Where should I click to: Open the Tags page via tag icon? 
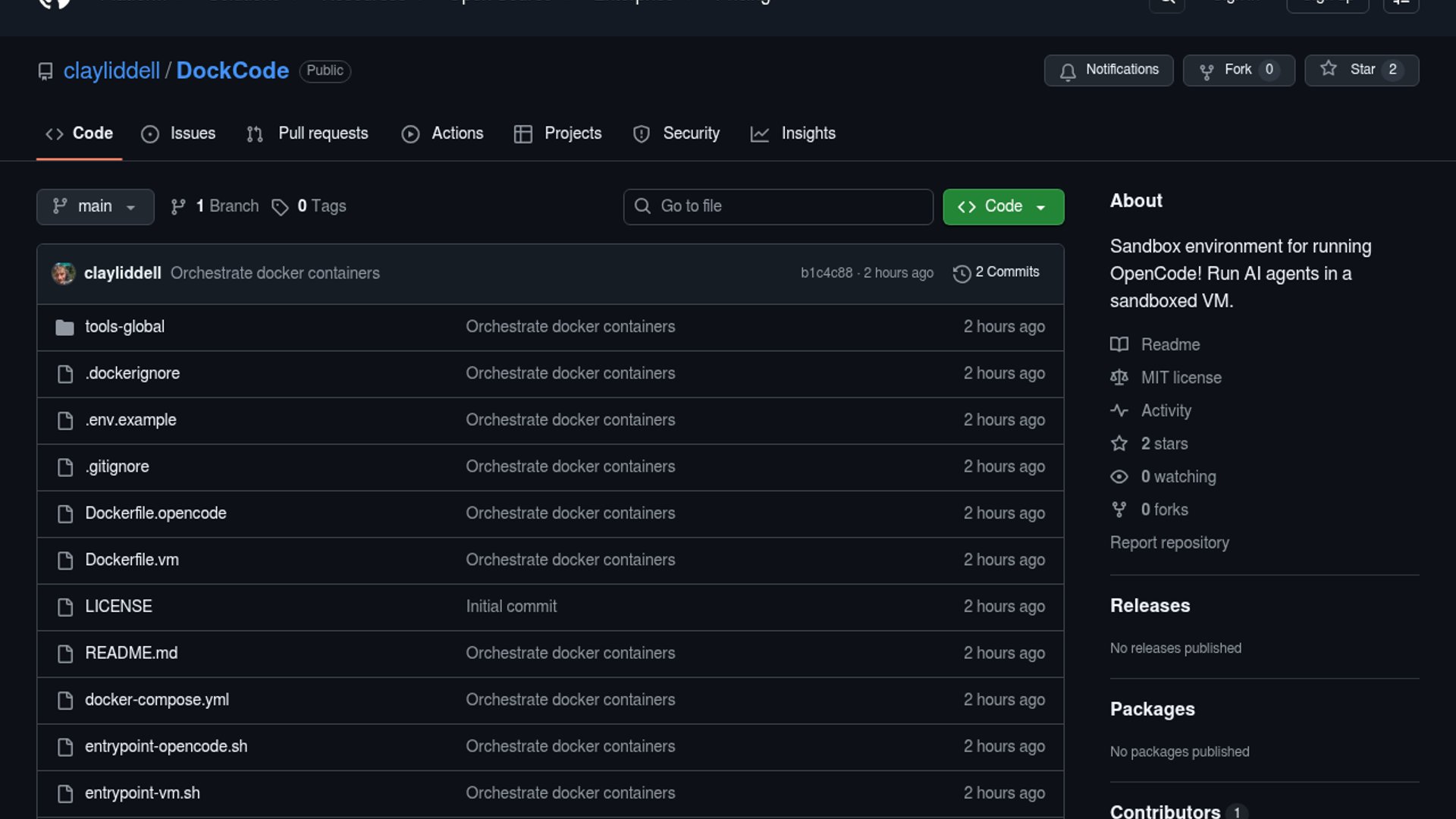pyautogui.click(x=280, y=207)
